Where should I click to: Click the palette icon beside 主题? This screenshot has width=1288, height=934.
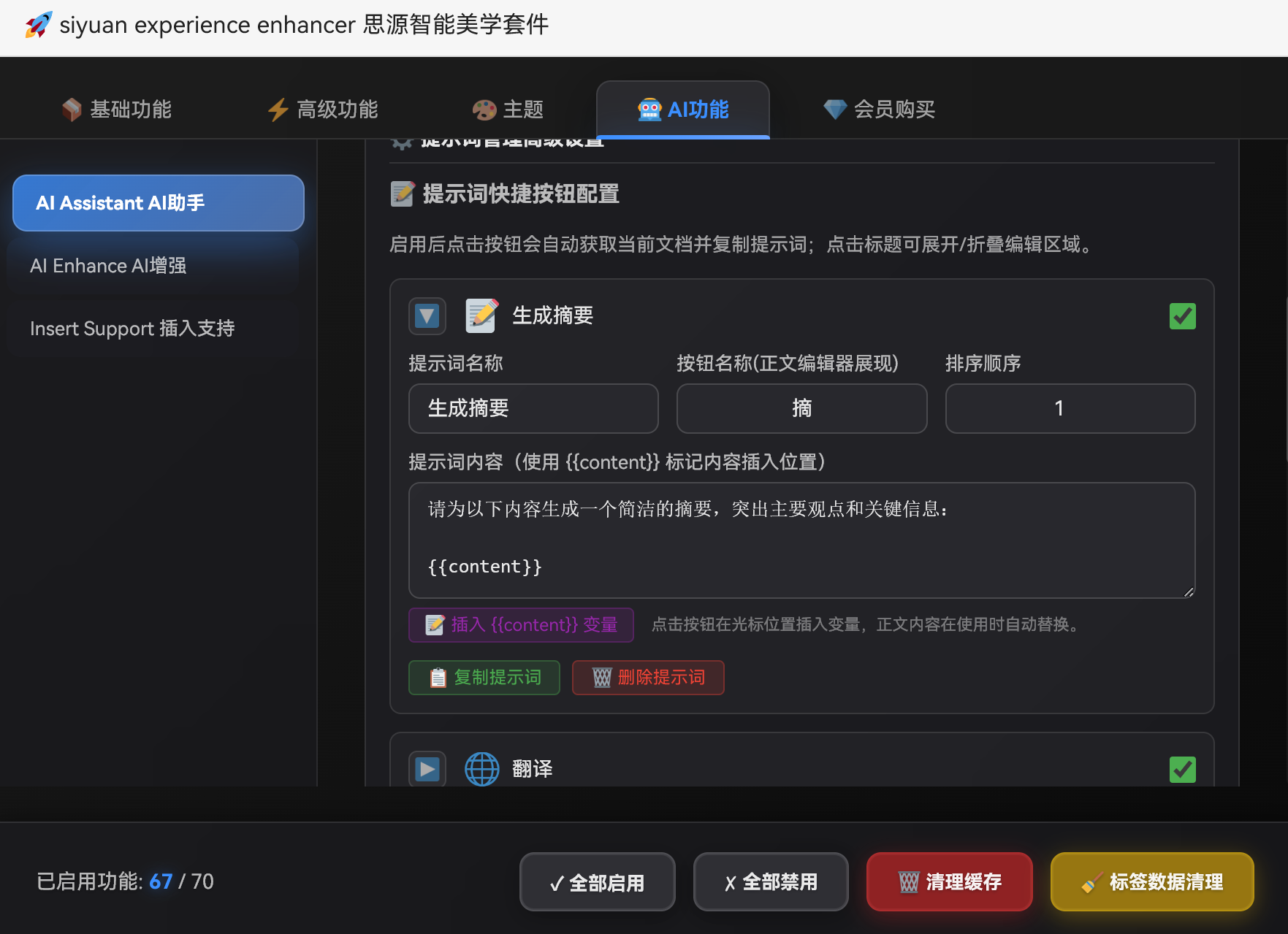pos(484,110)
